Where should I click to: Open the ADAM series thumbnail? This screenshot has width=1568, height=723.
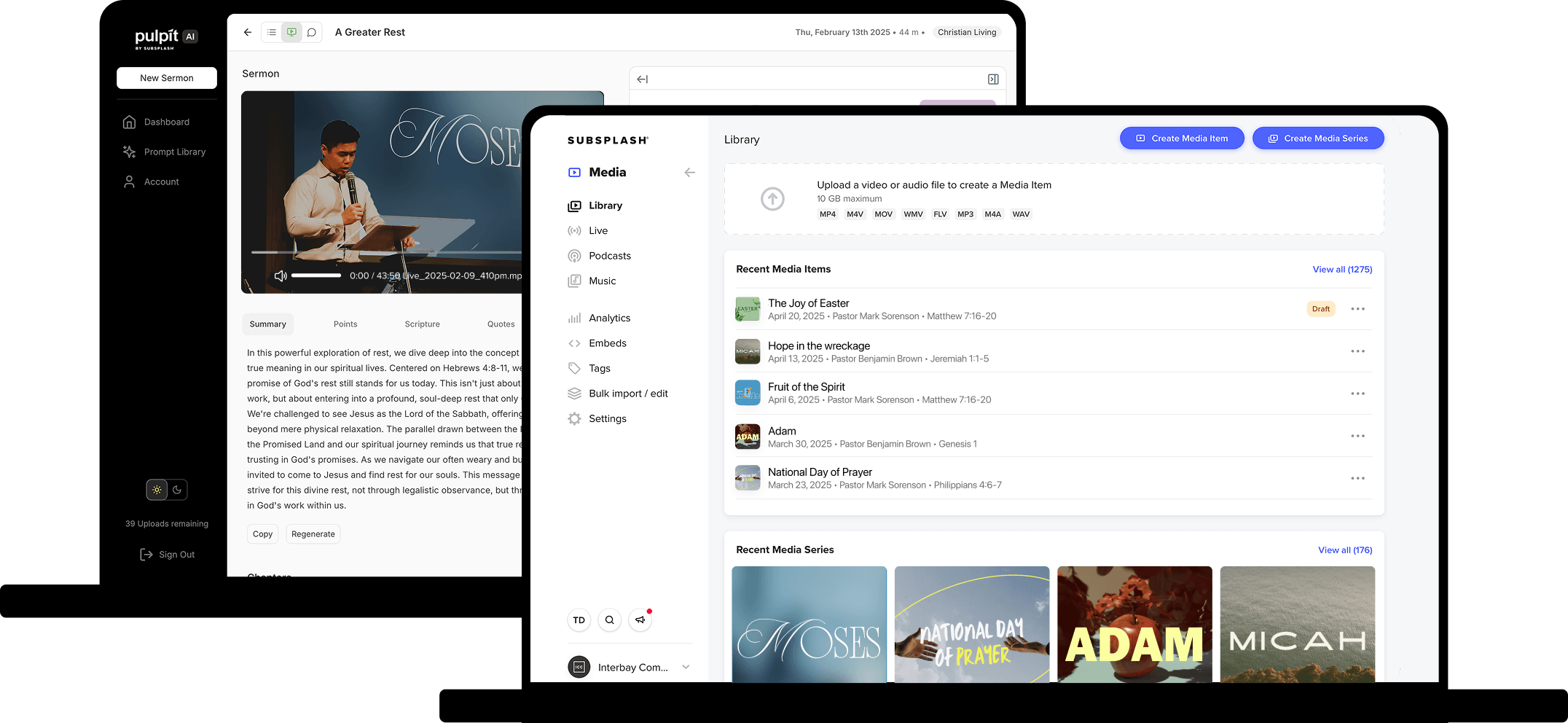tap(1134, 625)
